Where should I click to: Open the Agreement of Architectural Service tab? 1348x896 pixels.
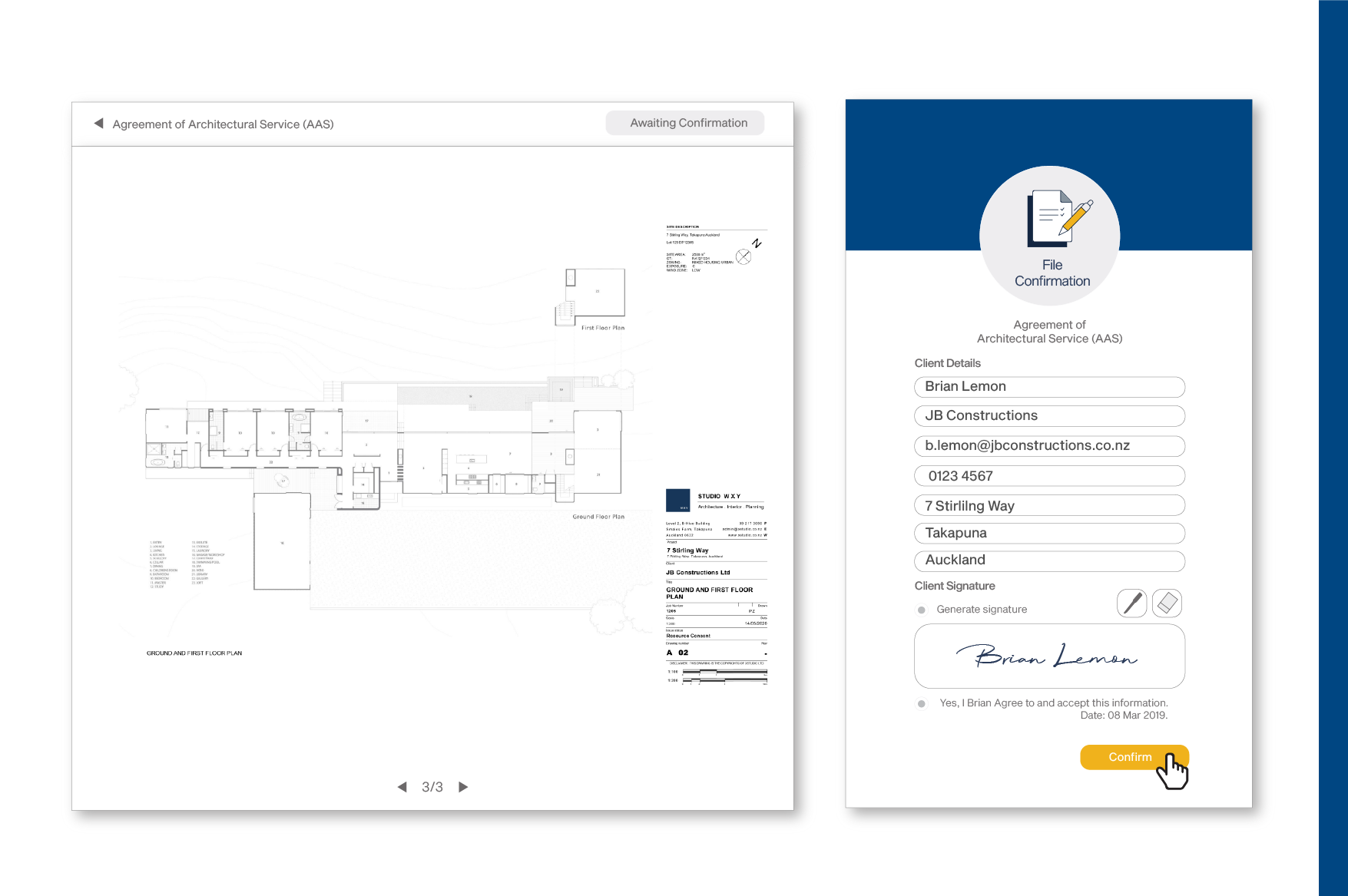click(224, 124)
